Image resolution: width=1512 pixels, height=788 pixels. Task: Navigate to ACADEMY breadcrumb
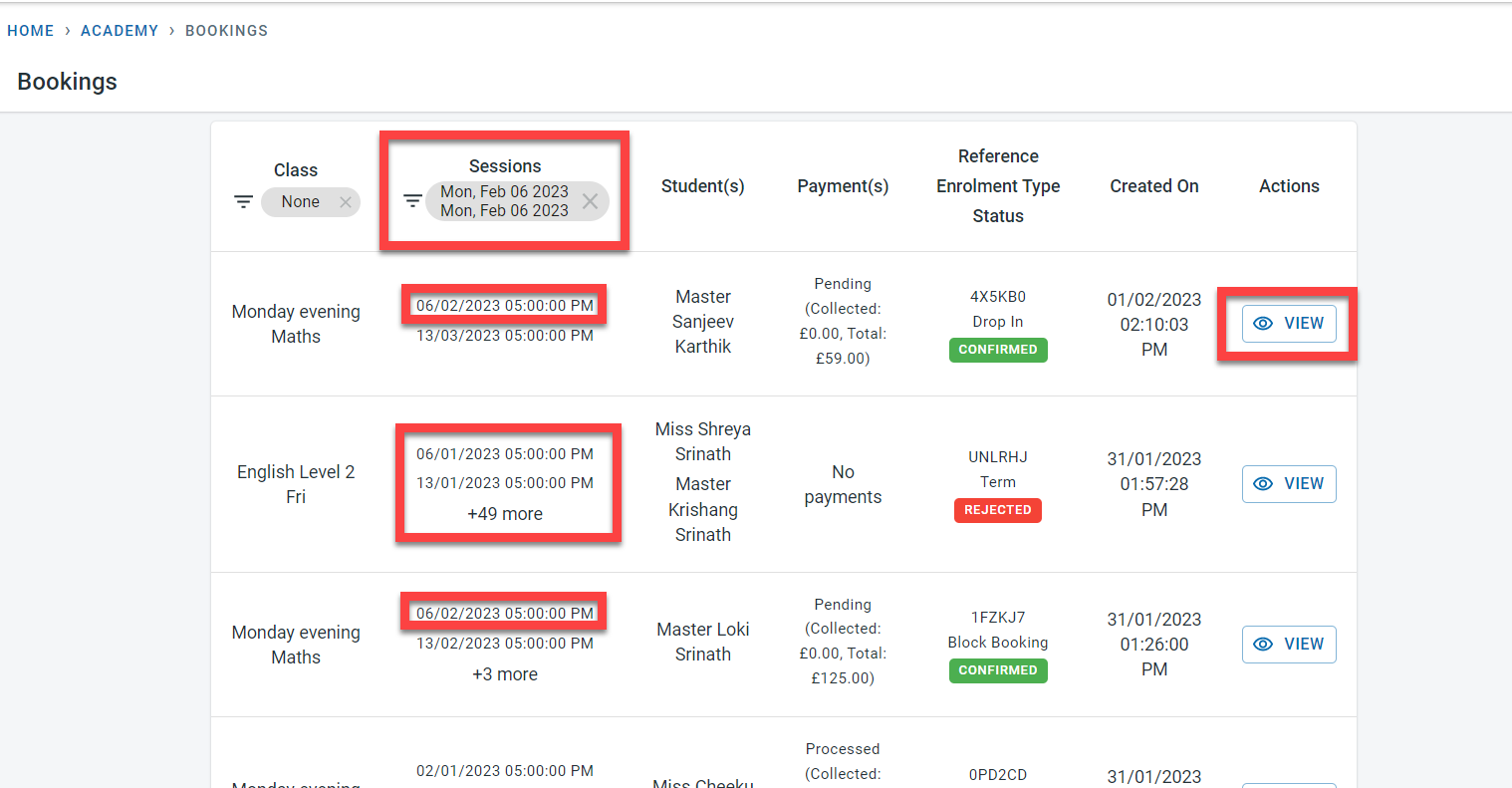click(x=120, y=31)
